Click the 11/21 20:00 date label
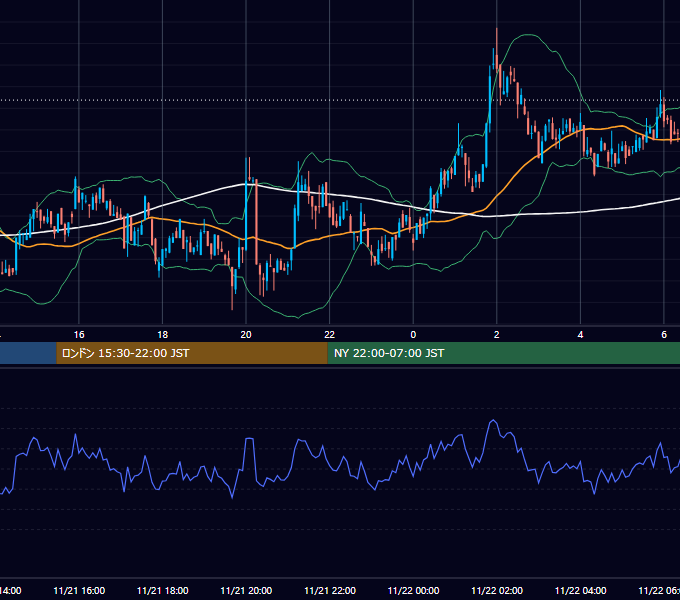Screen dimensions: 680x600 click(246, 591)
